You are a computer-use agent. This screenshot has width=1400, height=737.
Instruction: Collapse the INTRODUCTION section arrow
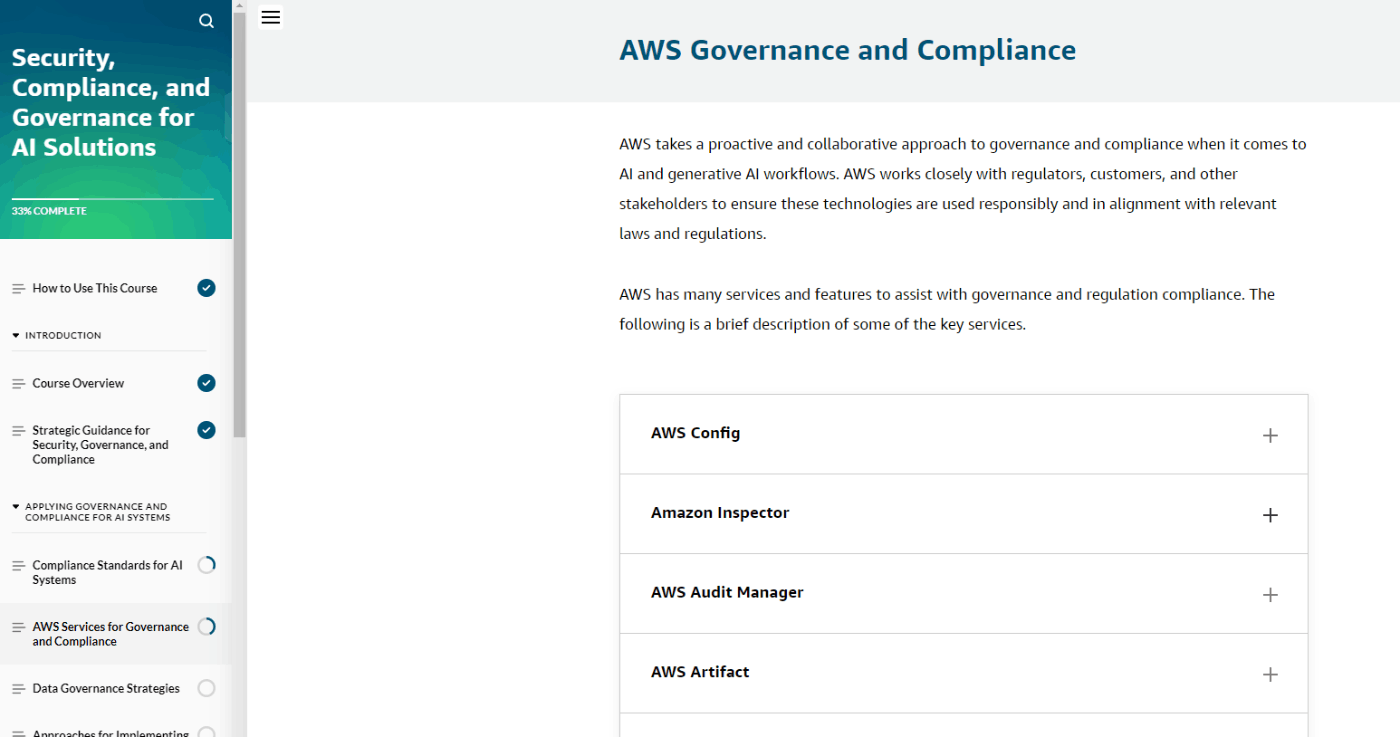click(x=16, y=335)
